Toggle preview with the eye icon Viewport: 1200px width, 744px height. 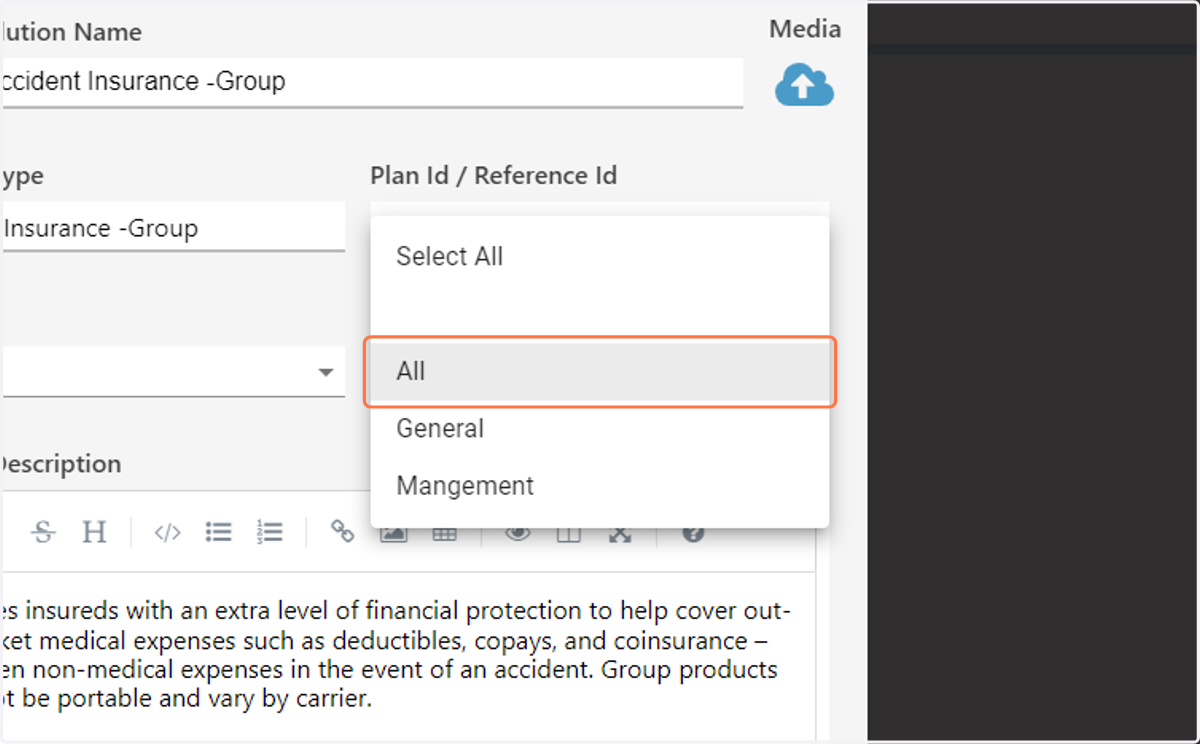pos(517,535)
